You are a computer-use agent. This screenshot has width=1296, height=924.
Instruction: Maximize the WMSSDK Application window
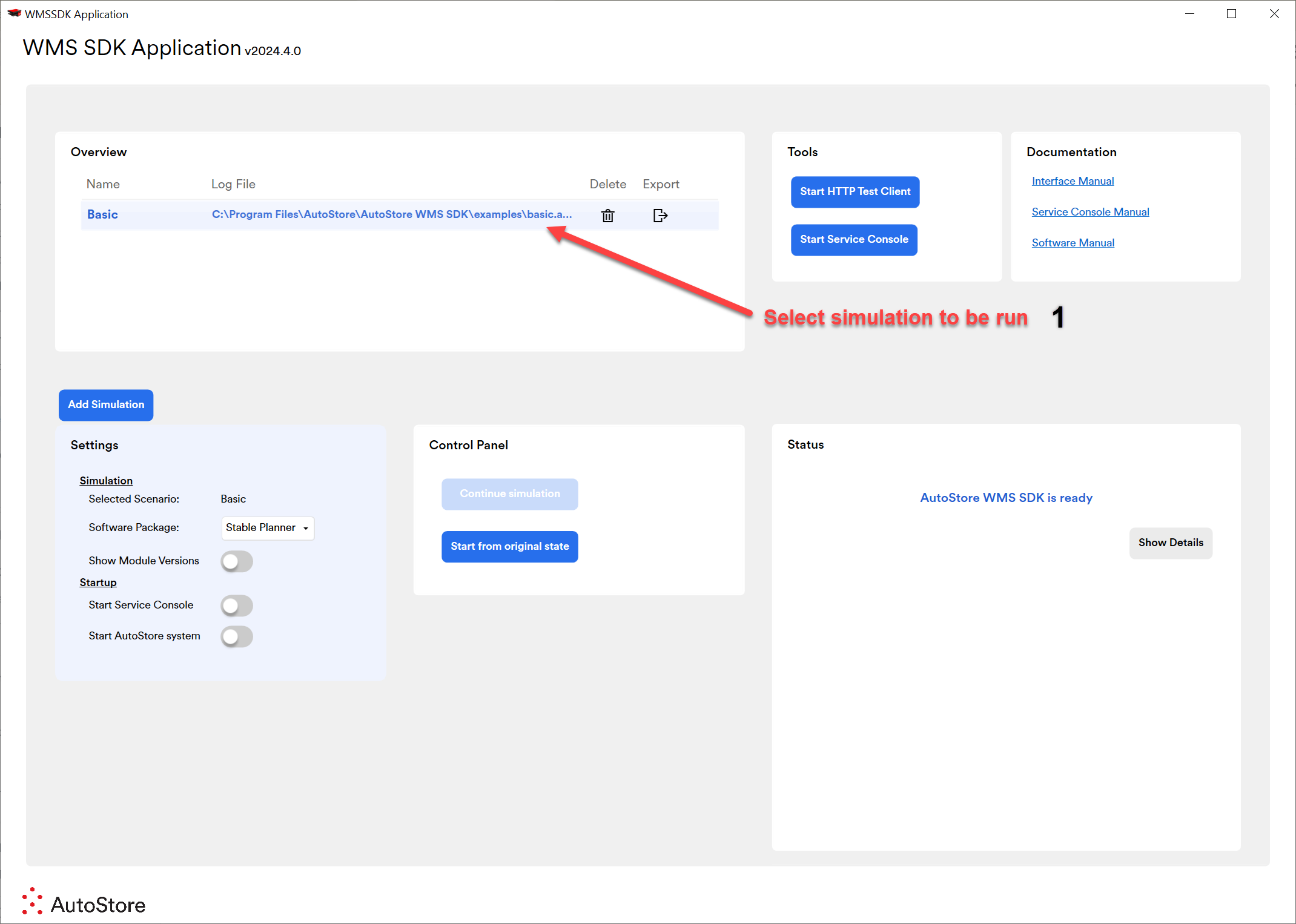[1231, 14]
